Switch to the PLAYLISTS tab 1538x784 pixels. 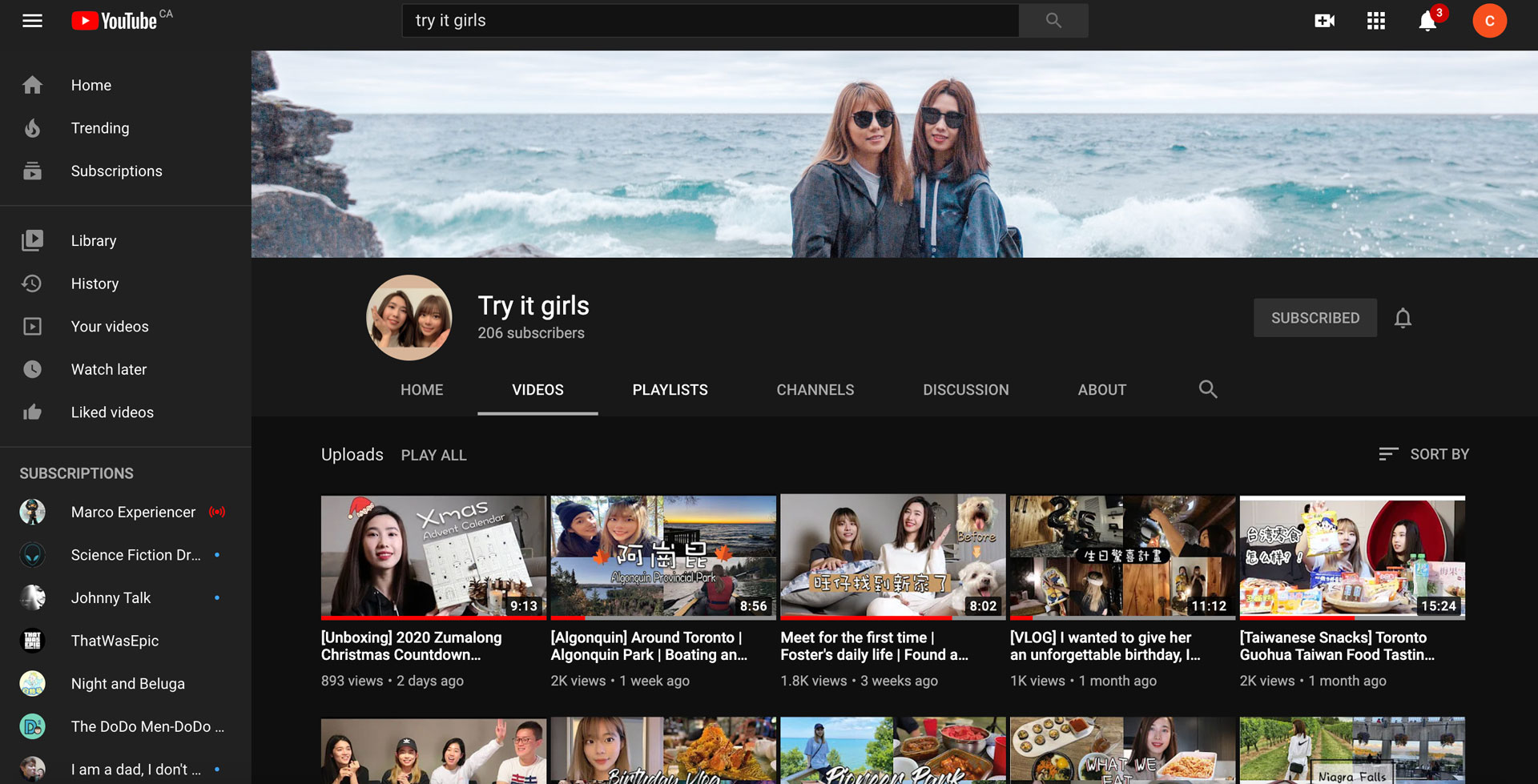[670, 390]
